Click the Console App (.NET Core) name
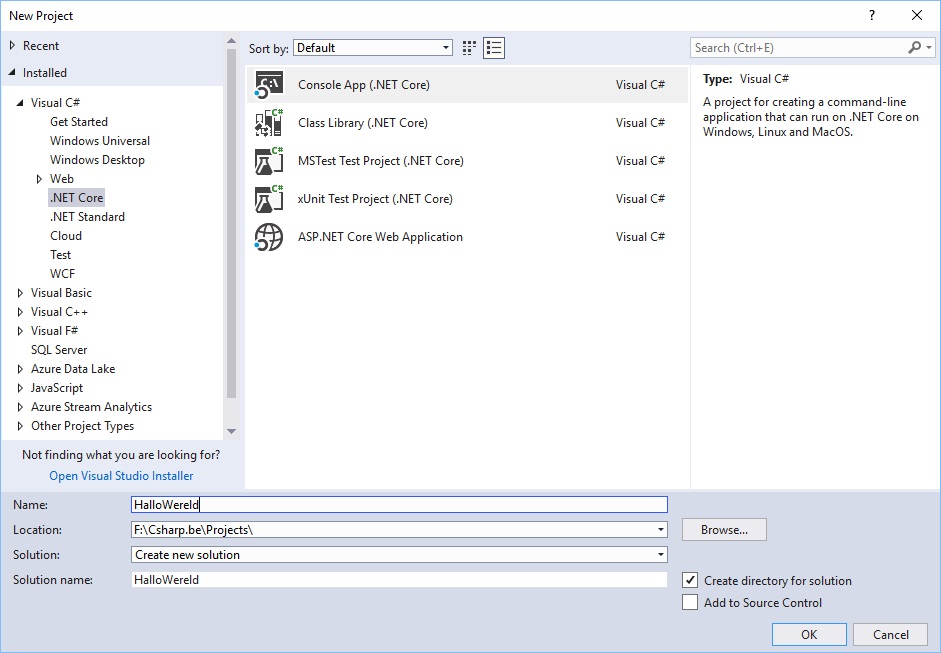This screenshot has width=941, height=653. 364,85
